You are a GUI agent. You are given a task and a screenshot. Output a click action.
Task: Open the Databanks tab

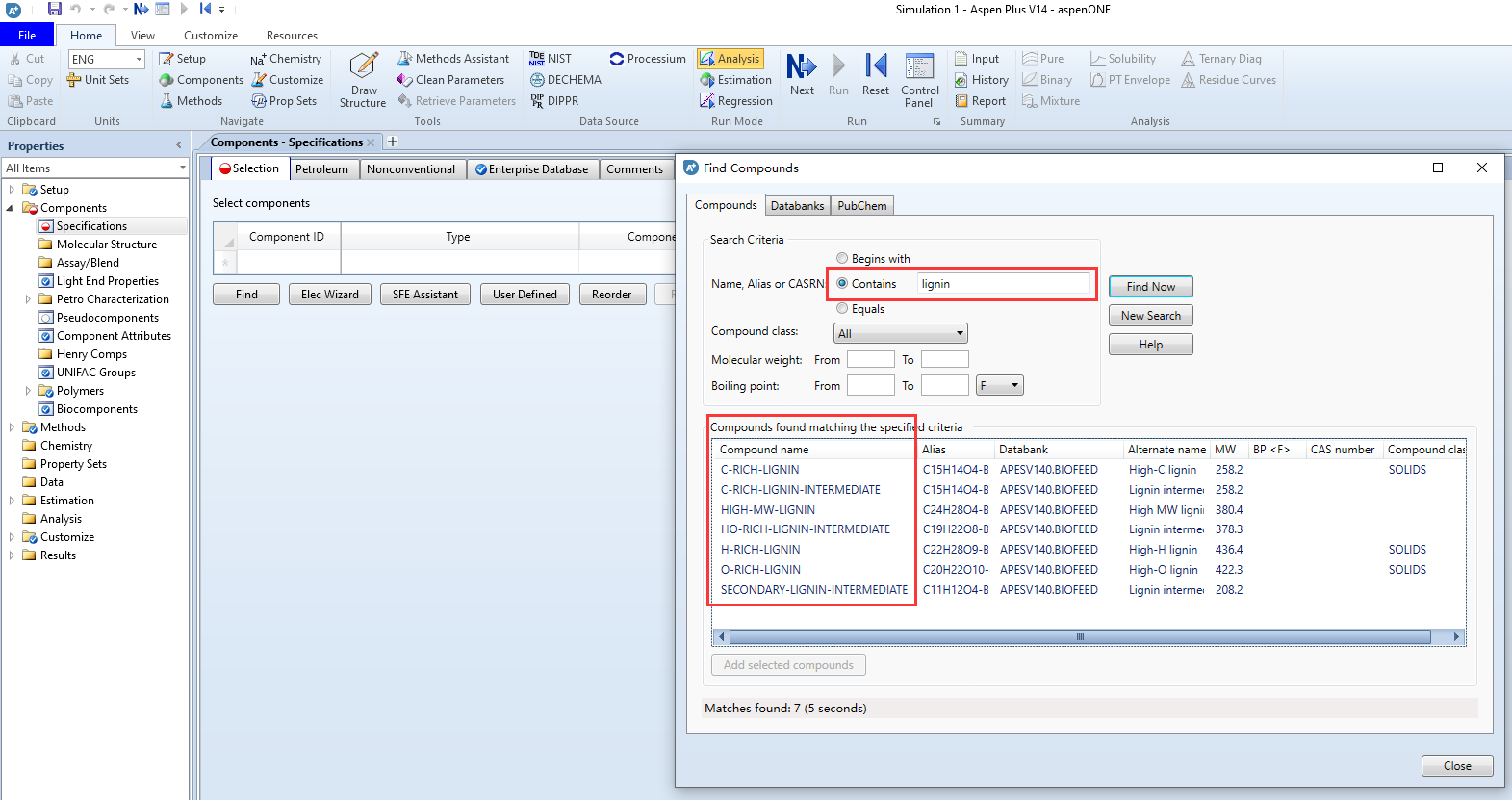(x=797, y=205)
